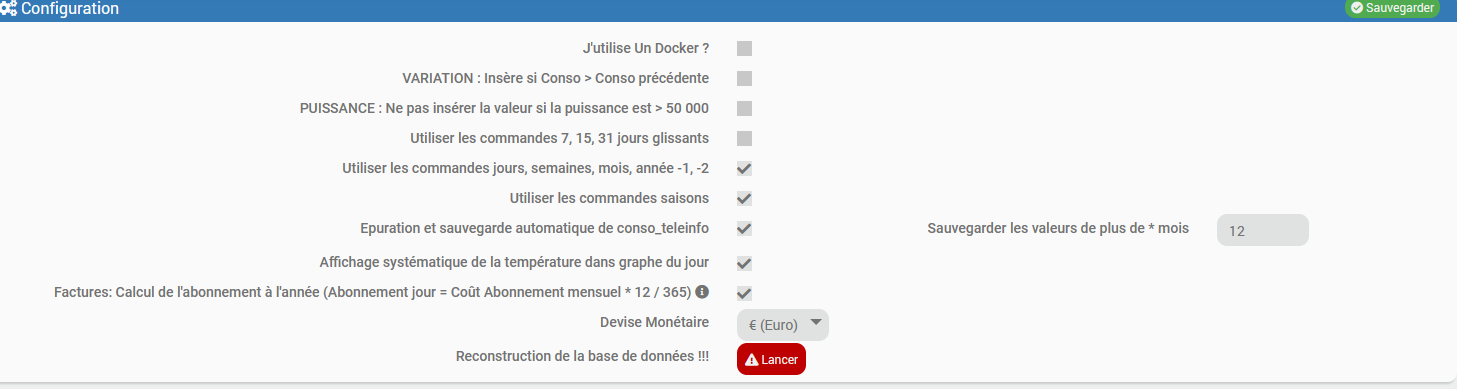This screenshot has height=389, width=1457.
Task: Toggle Factures abonnement à l'année checkbox
Action: pyautogui.click(x=745, y=293)
